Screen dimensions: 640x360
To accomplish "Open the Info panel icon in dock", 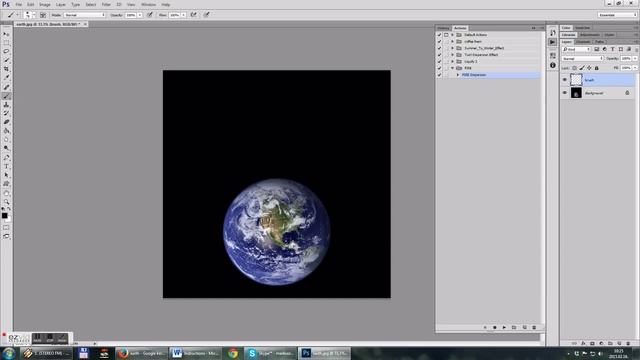I will (x=553, y=65).
